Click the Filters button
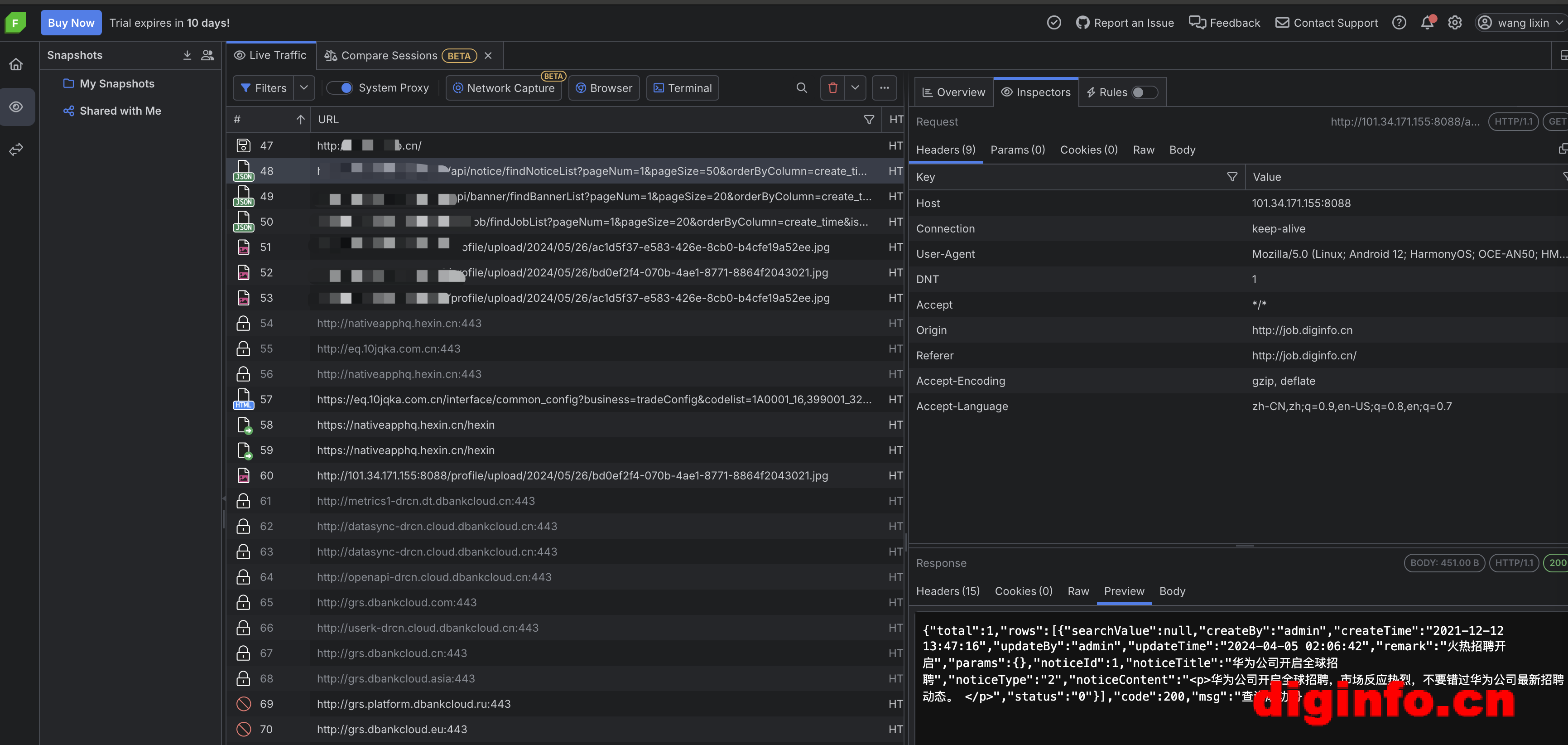 click(264, 88)
